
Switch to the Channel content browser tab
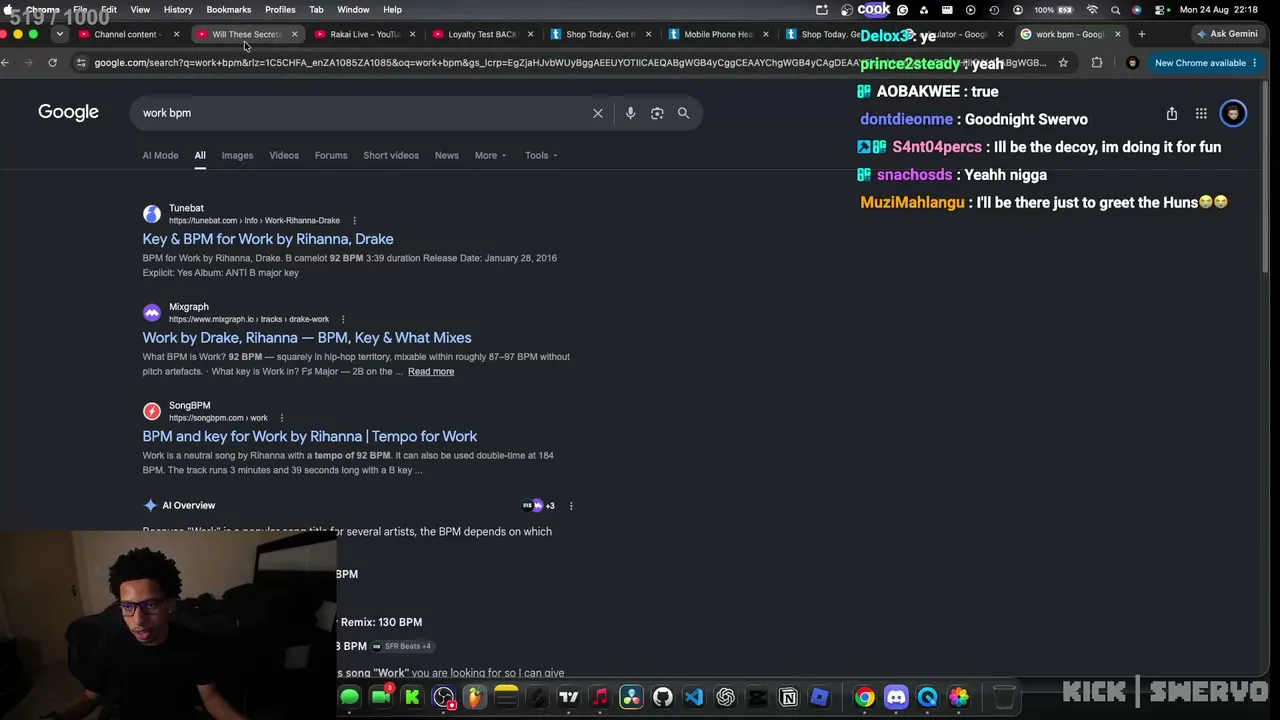[129, 34]
